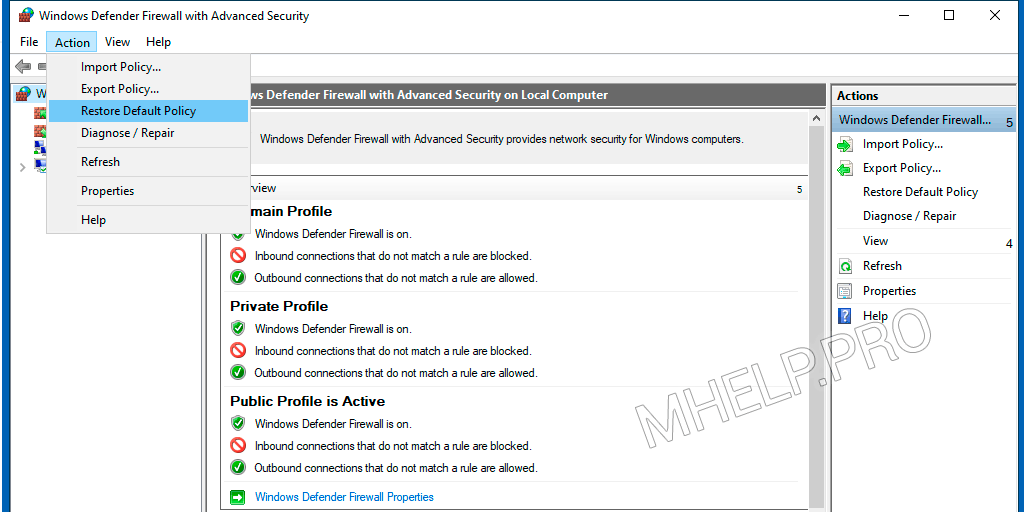Select Inbound Rules icon in the tree

(x=40, y=113)
